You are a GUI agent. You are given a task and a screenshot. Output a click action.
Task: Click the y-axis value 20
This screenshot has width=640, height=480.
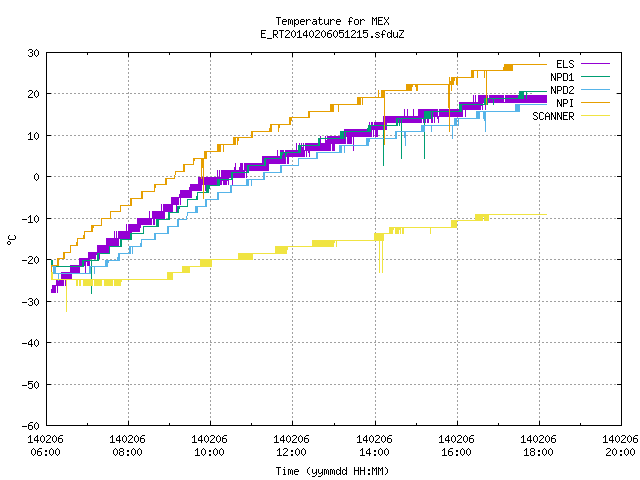[x=33, y=94]
